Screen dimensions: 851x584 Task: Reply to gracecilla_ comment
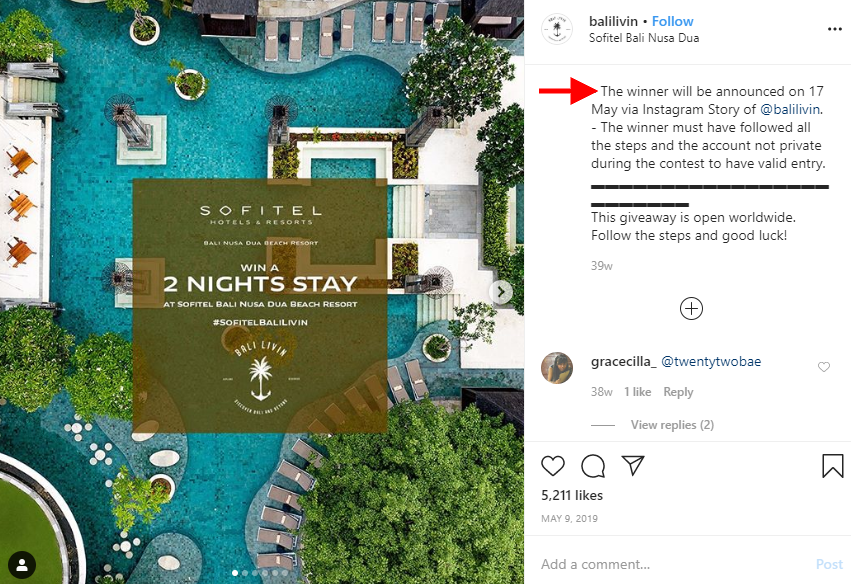coord(678,392)
